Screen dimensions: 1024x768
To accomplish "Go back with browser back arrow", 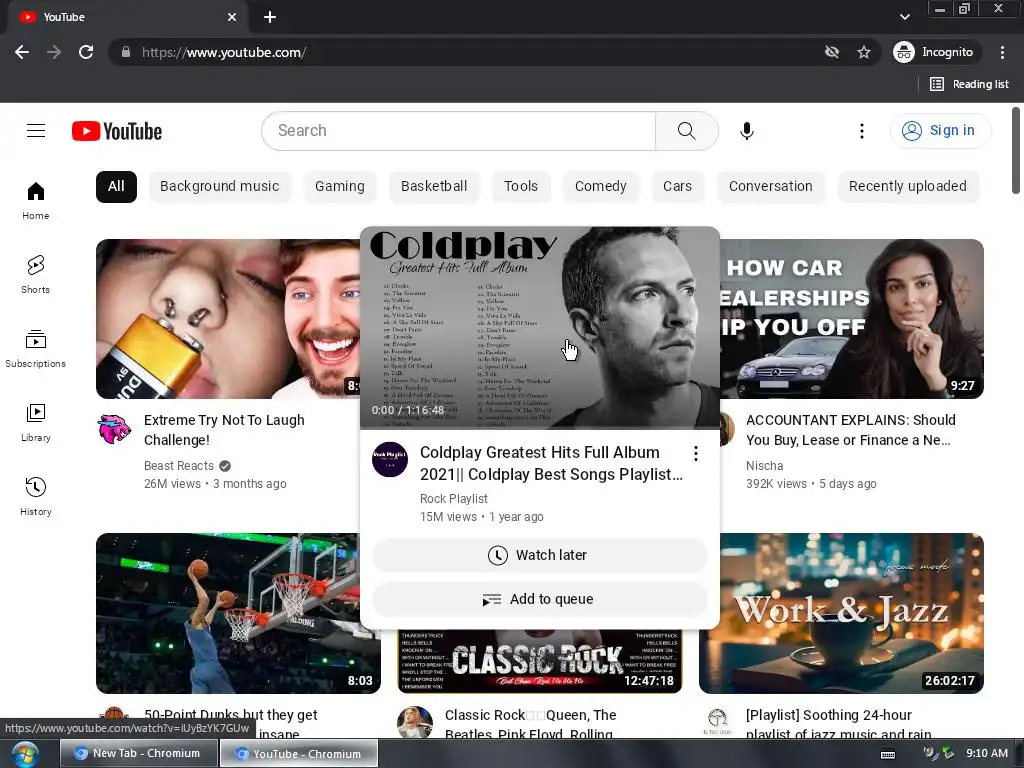I will tap(22, 52).
